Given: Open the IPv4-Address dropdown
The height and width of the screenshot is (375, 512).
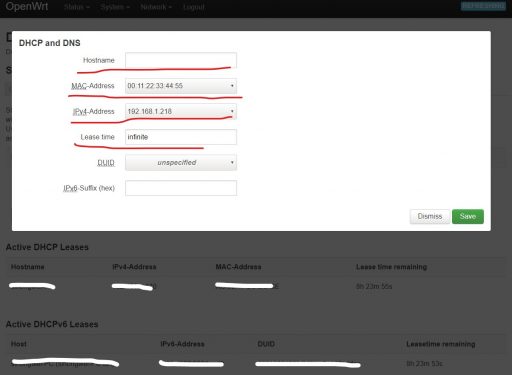Looking at the screenshot, I should coord(181,111).
